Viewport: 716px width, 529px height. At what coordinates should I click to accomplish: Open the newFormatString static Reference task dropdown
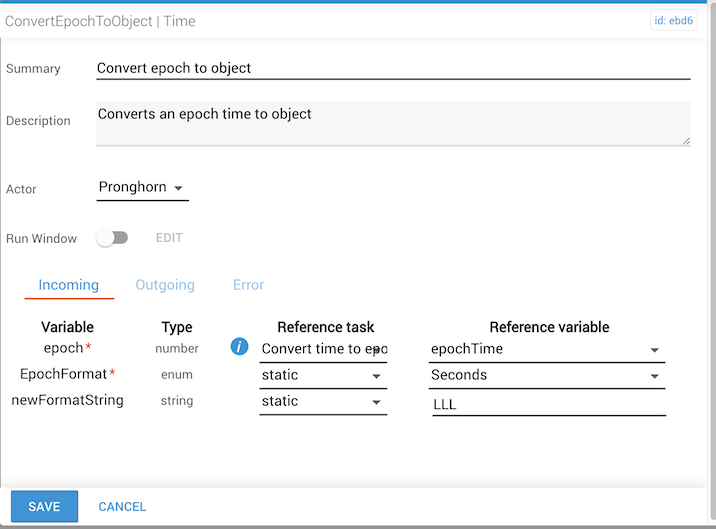(322, 401)
